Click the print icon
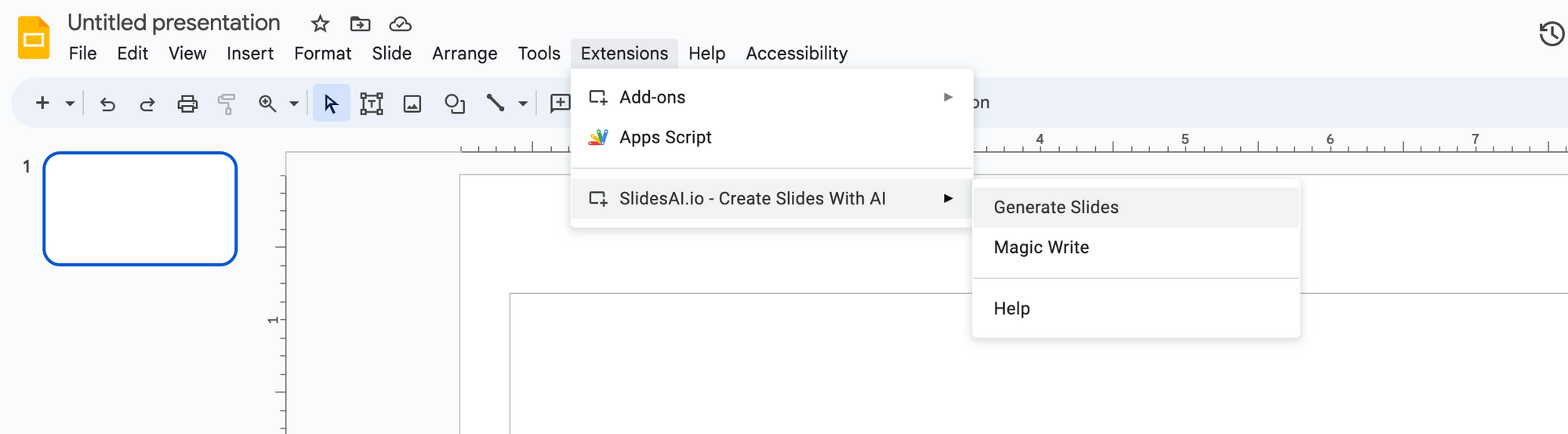Image resolution: width=1568 pixels, height=434 pixels. [x=187, y=103]
